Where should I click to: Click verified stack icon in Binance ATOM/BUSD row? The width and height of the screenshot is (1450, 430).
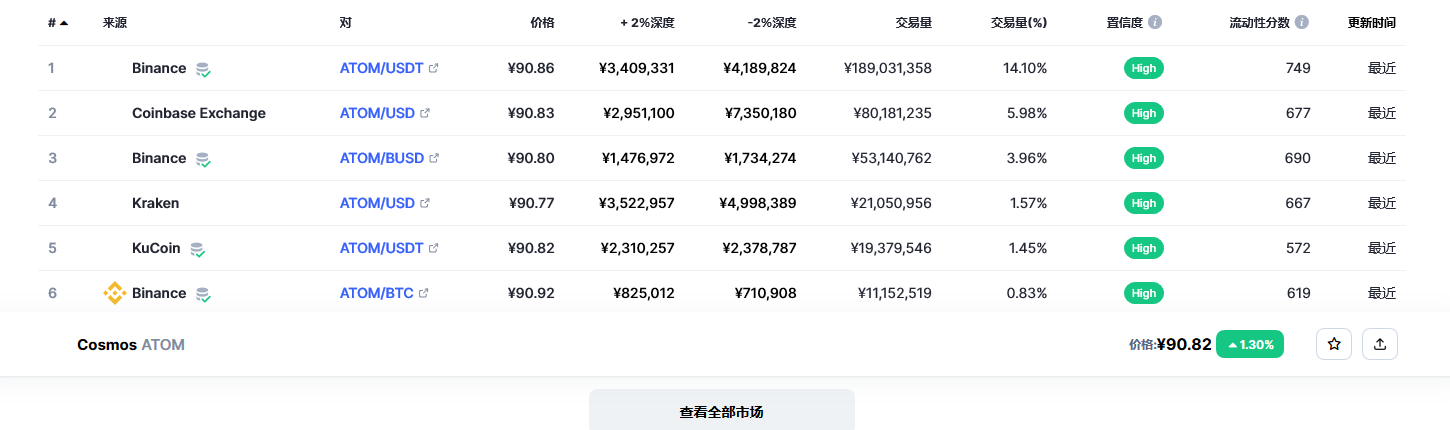tap(203, 159)
